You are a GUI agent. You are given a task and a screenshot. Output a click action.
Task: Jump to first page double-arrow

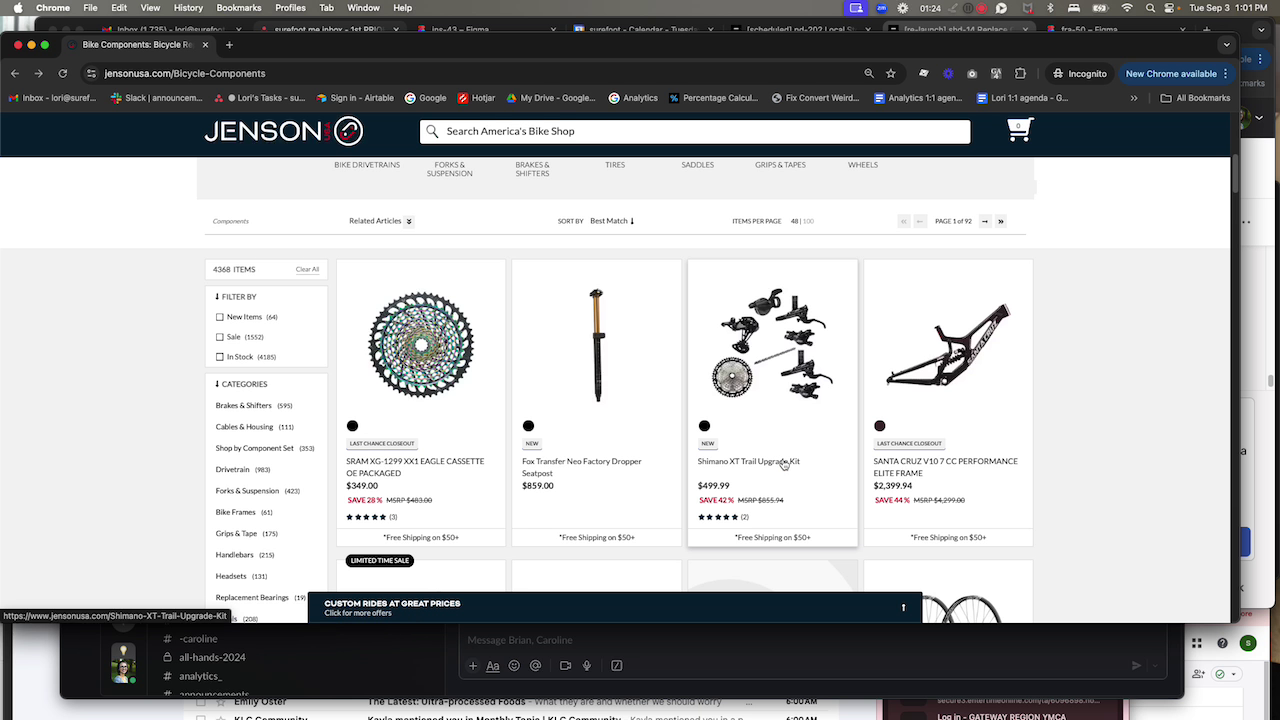904,221
